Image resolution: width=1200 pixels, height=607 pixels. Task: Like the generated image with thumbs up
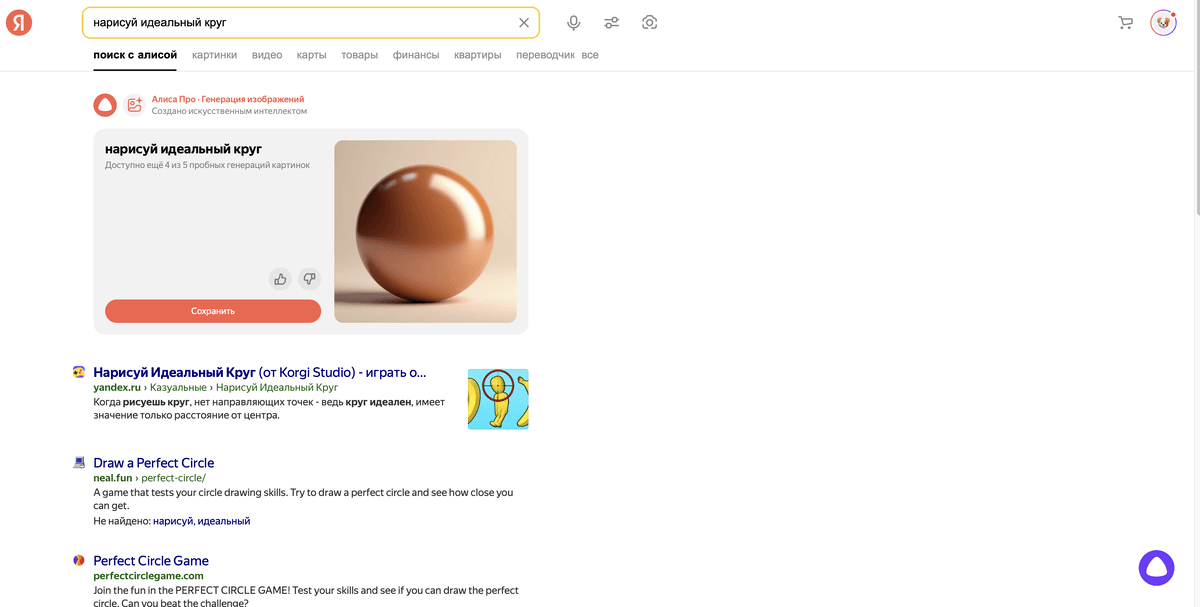tap(280, 279)
